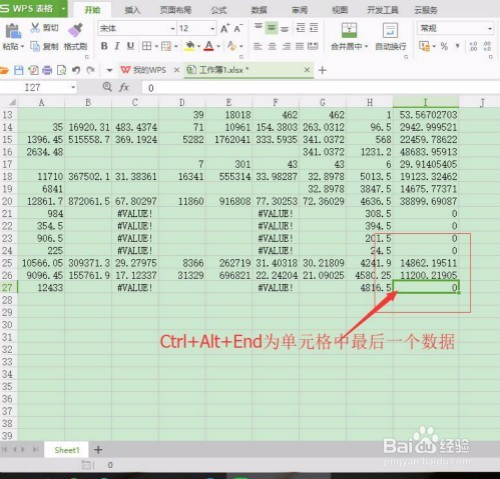Viewport: 500px width, 479px height.
Task: Open the font name 宋体 dropdown
Action: [173, 29]
